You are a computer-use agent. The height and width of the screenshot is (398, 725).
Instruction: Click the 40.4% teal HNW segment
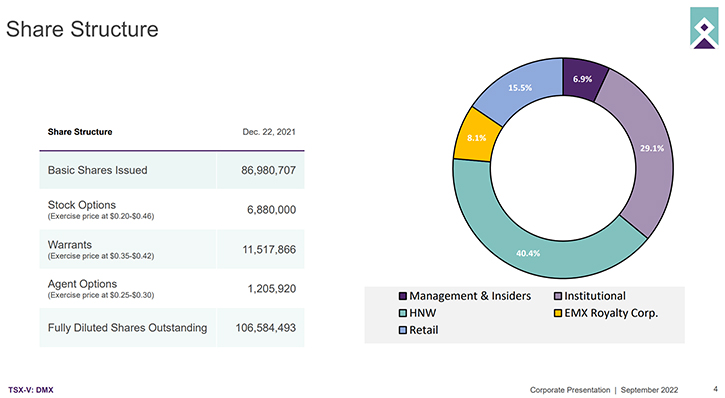click(x=528, y=253)
